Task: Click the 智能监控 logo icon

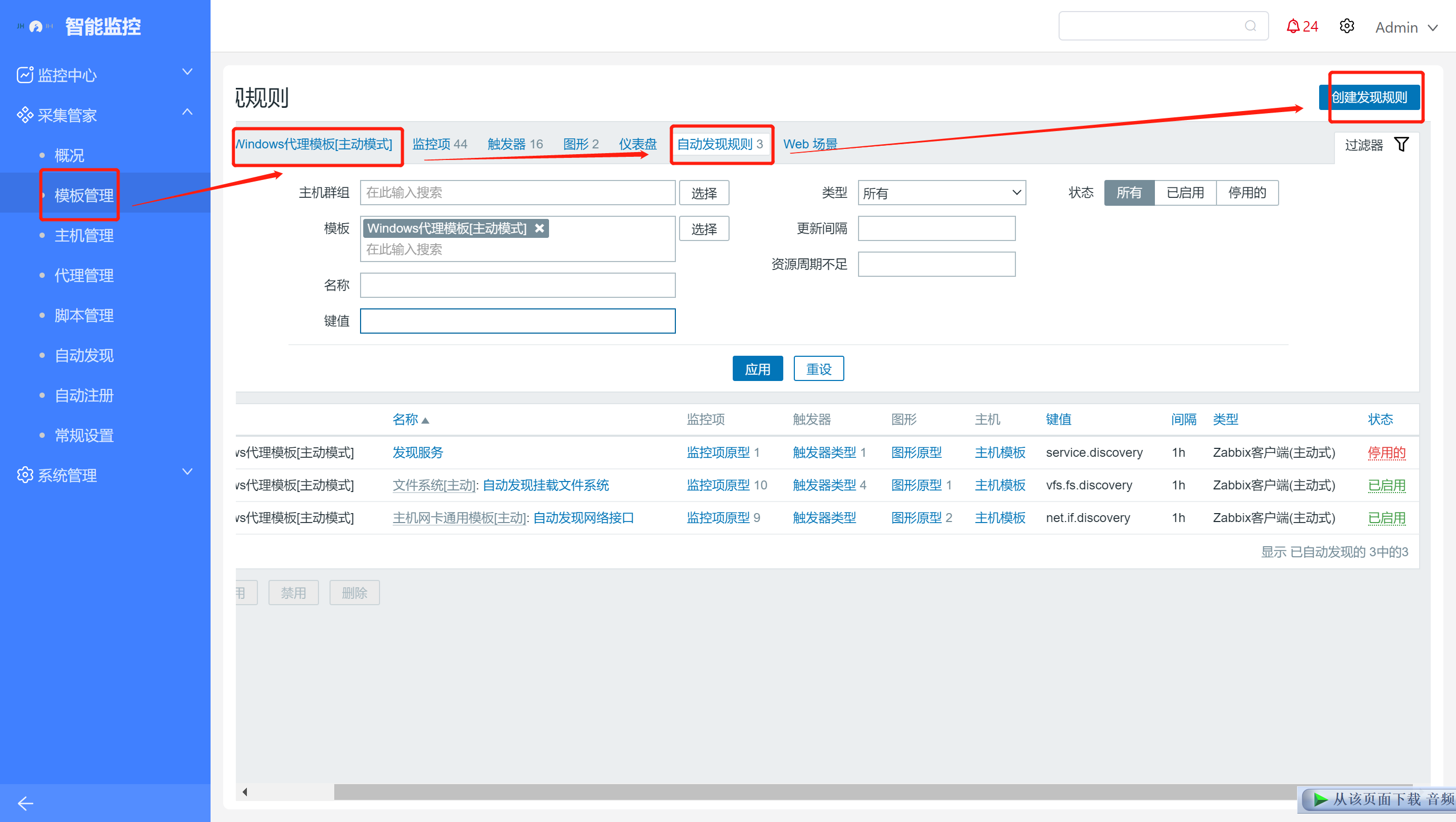Action: (x=35, y=26)
